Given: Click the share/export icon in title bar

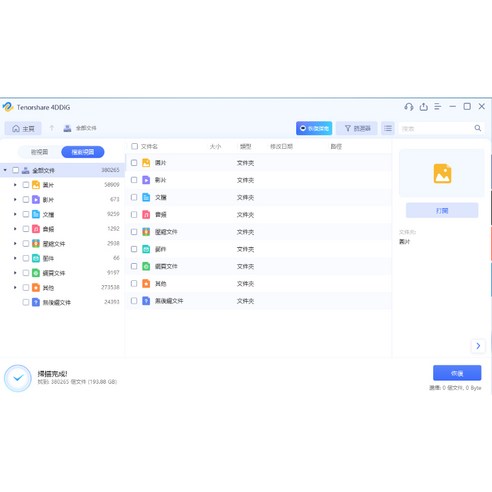Looking at the screenshot, I should click(x=423, y=107).
